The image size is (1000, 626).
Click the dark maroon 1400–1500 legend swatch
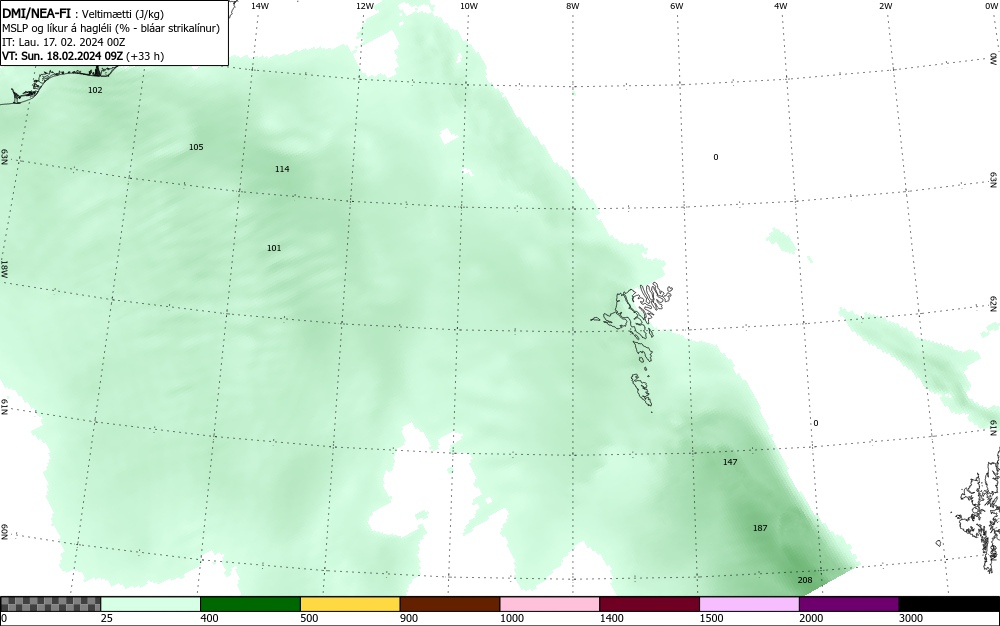coord(649,604)
